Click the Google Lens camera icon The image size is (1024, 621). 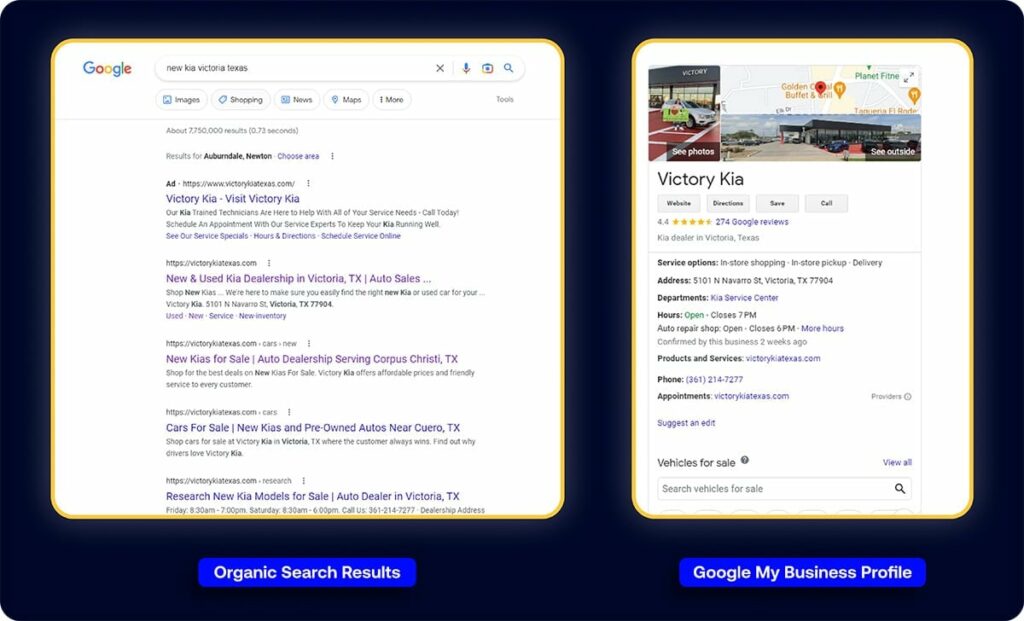point(487,68)
